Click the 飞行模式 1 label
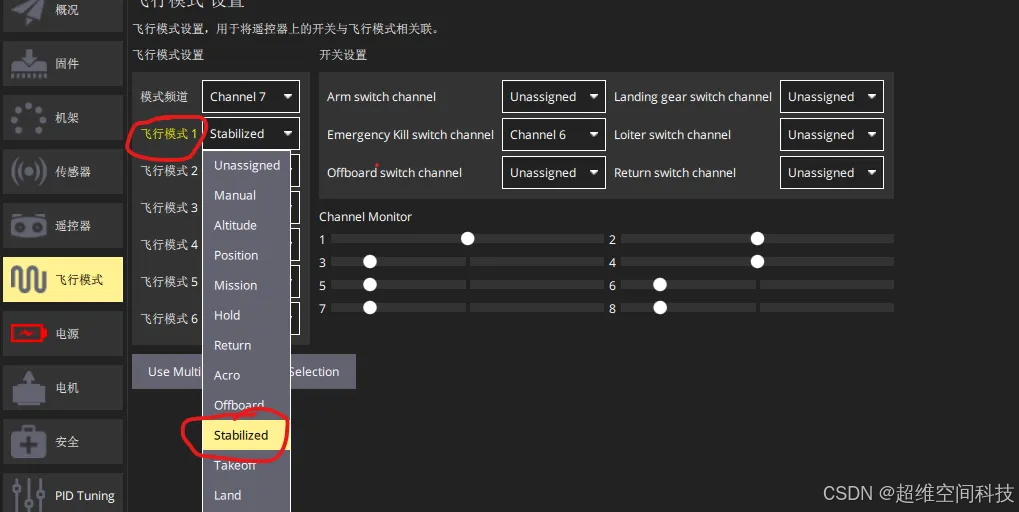 coord(168,133)
